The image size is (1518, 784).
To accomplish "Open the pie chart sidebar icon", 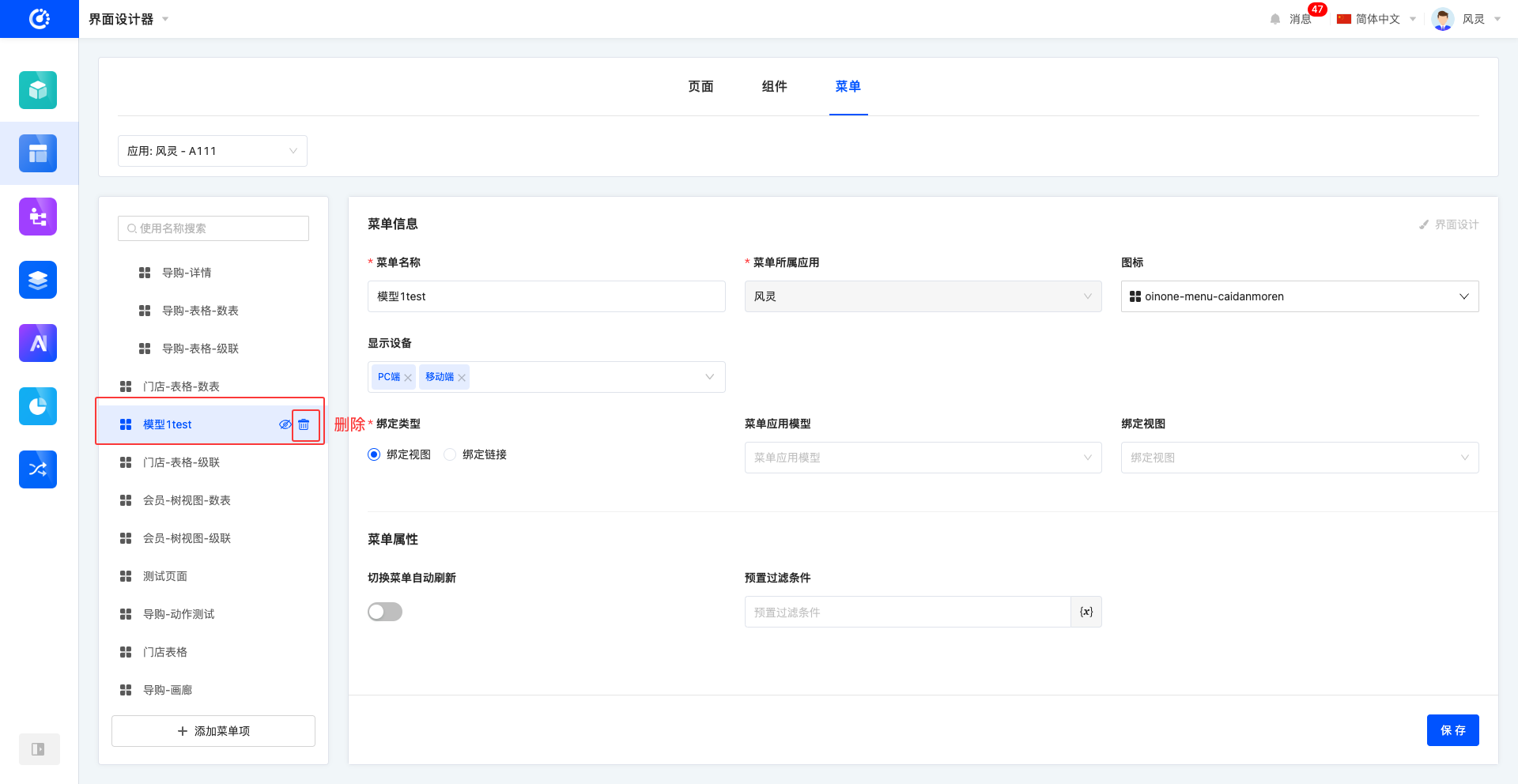I will 38,406.
